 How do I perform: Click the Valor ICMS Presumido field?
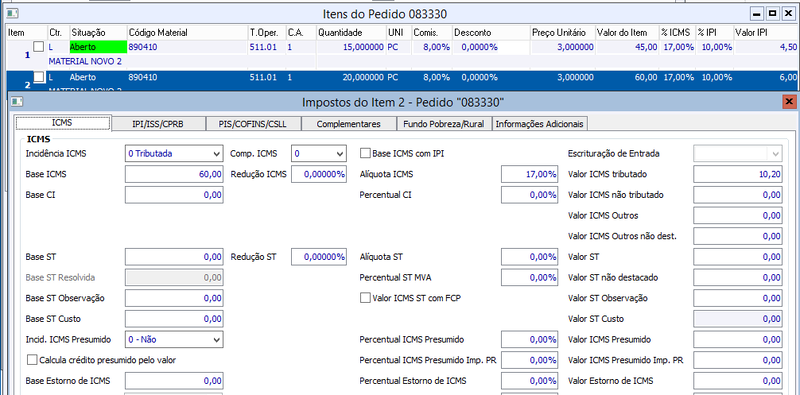point(738,339)
